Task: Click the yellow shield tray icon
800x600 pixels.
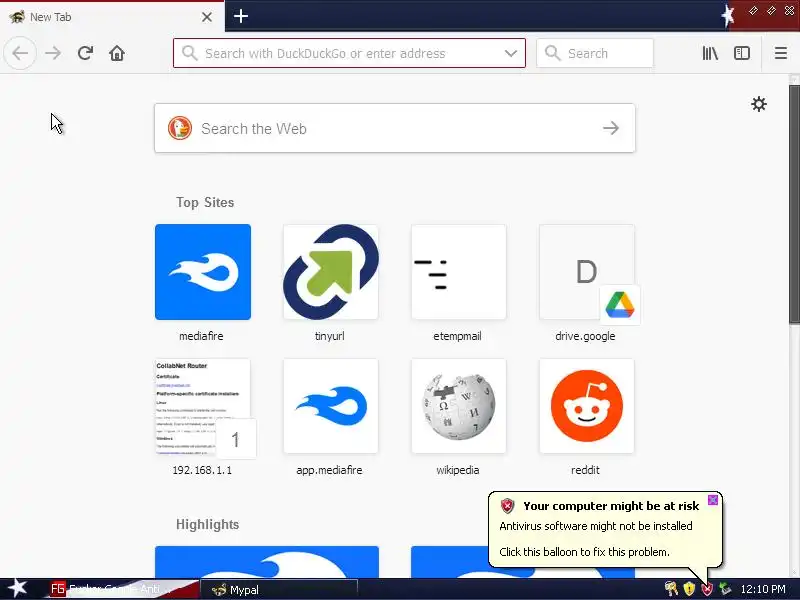Action: click(x=689, y=589)
